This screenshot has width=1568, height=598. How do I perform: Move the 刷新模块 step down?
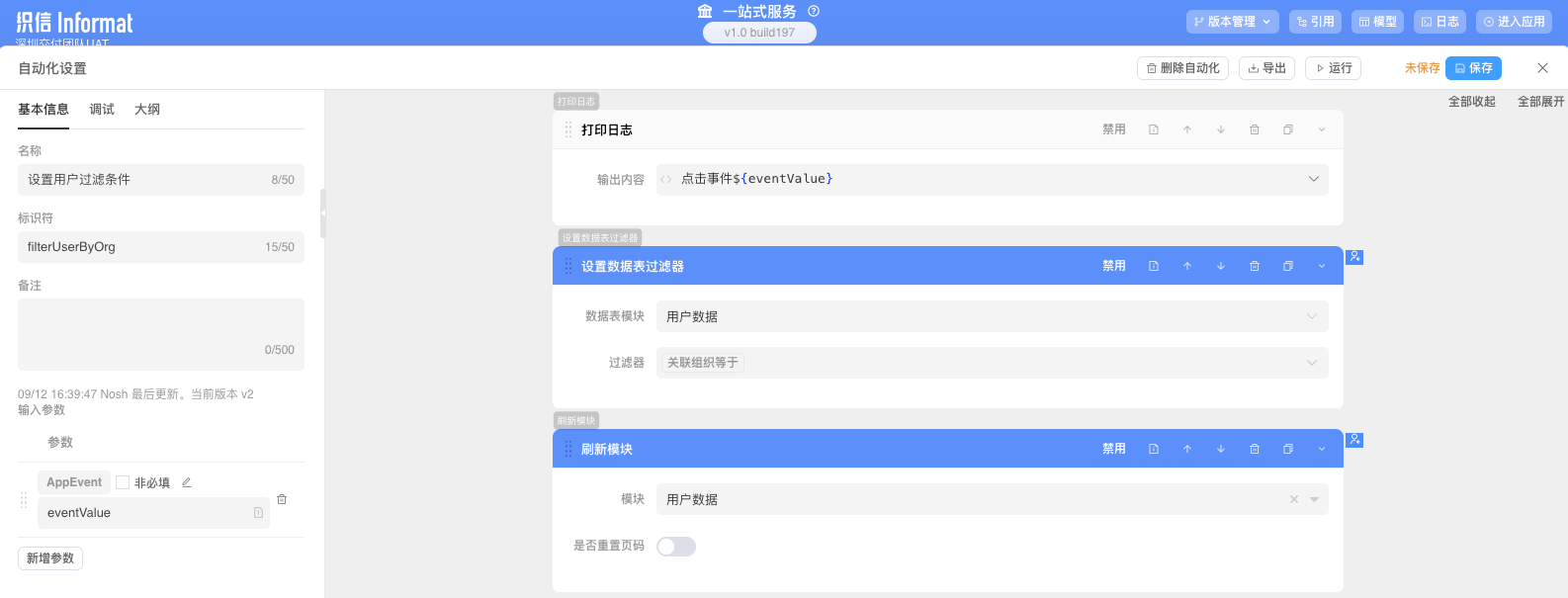[1221, 449]
